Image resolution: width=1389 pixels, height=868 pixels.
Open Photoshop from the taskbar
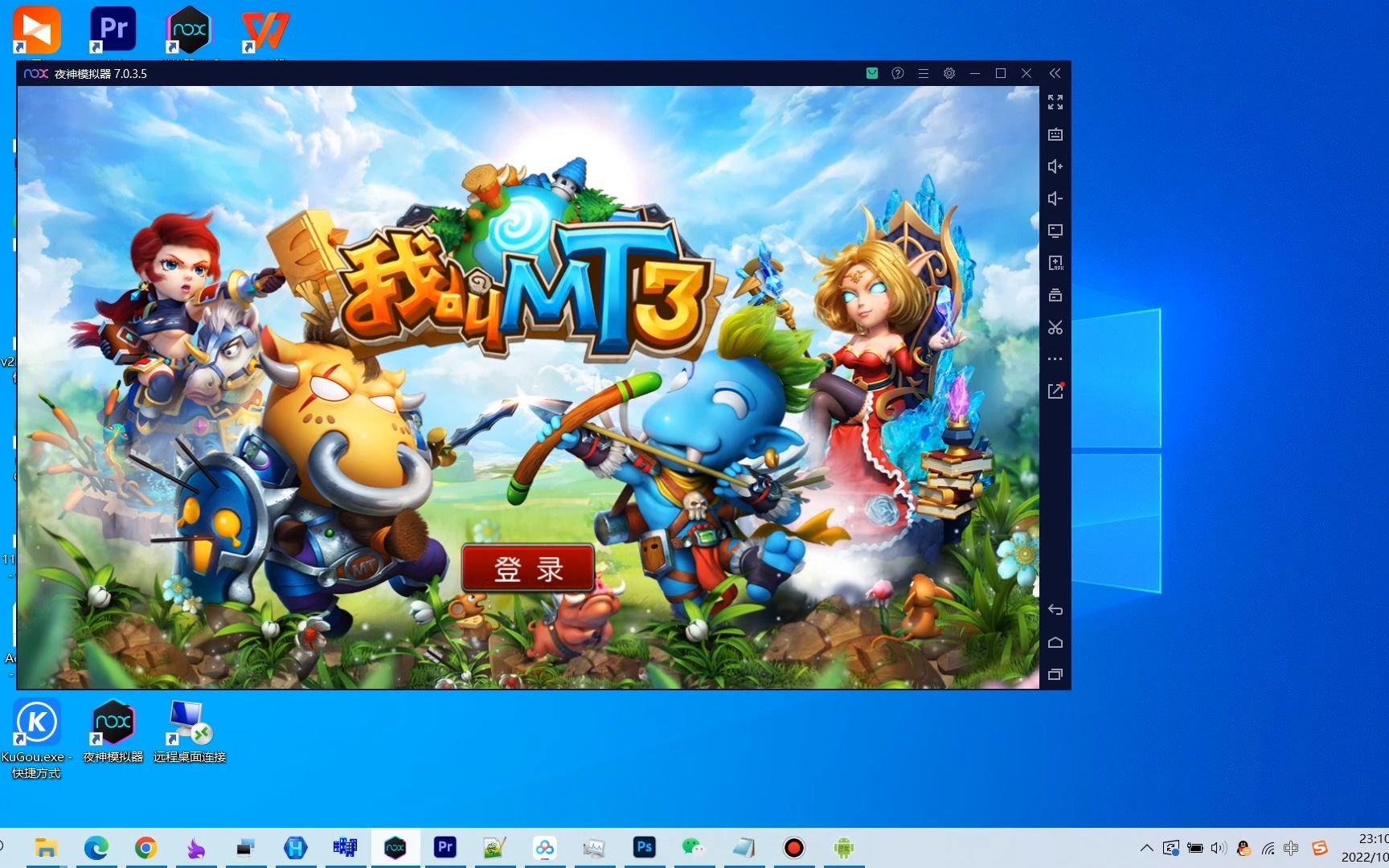[x=644, y=848]
